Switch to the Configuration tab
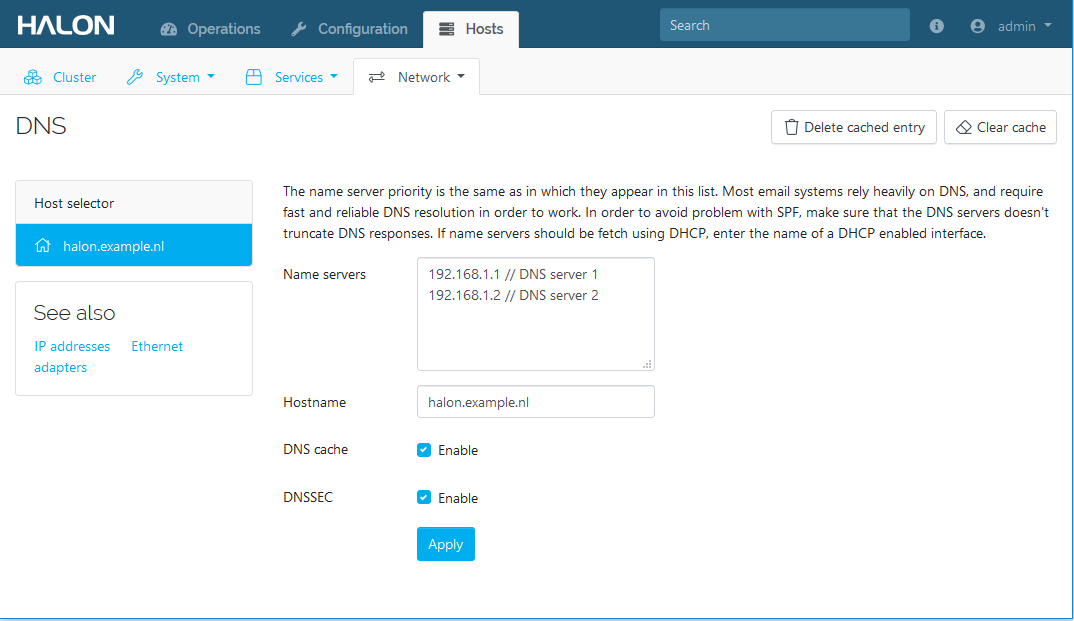Screen dimensions: 1074x621 [x=350, y=29]
